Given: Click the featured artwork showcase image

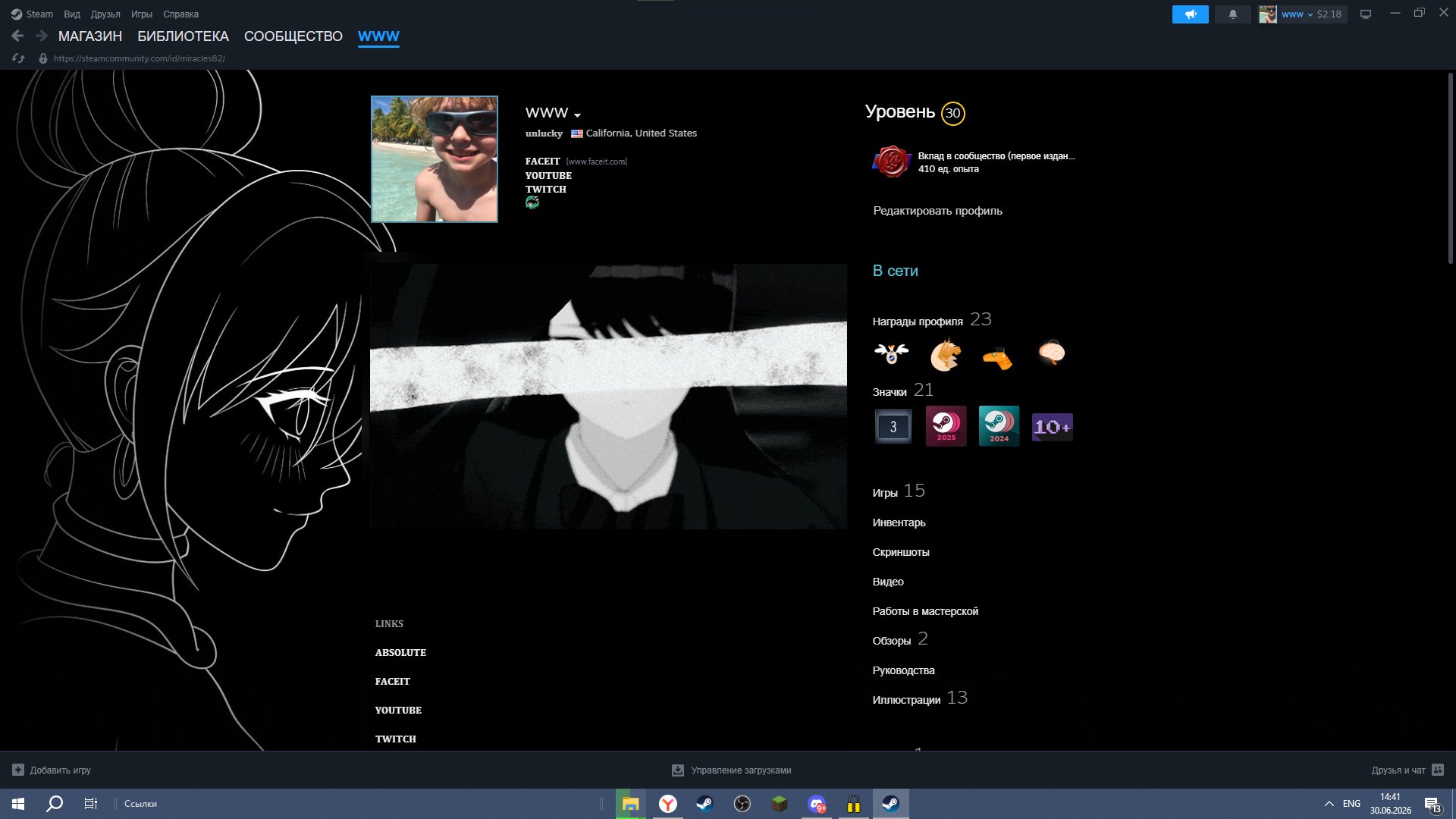Looking at the screenshot, I should [608, 397].
